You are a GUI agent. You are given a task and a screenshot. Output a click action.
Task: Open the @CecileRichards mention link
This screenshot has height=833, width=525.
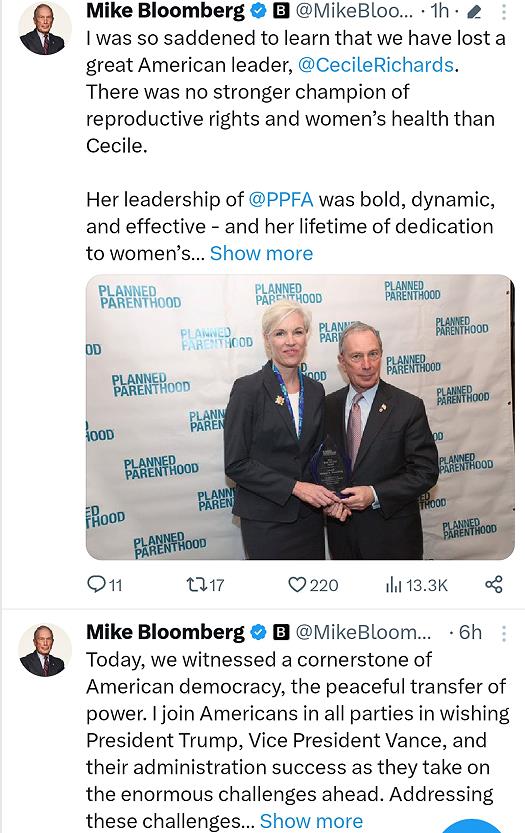click(376, 65)
